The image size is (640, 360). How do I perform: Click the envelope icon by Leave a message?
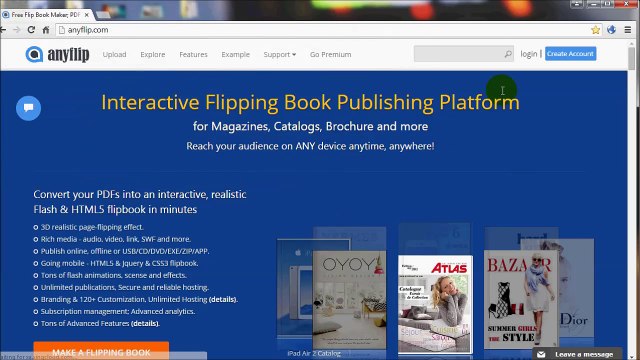pyautogui.click(x=541, y=354)
